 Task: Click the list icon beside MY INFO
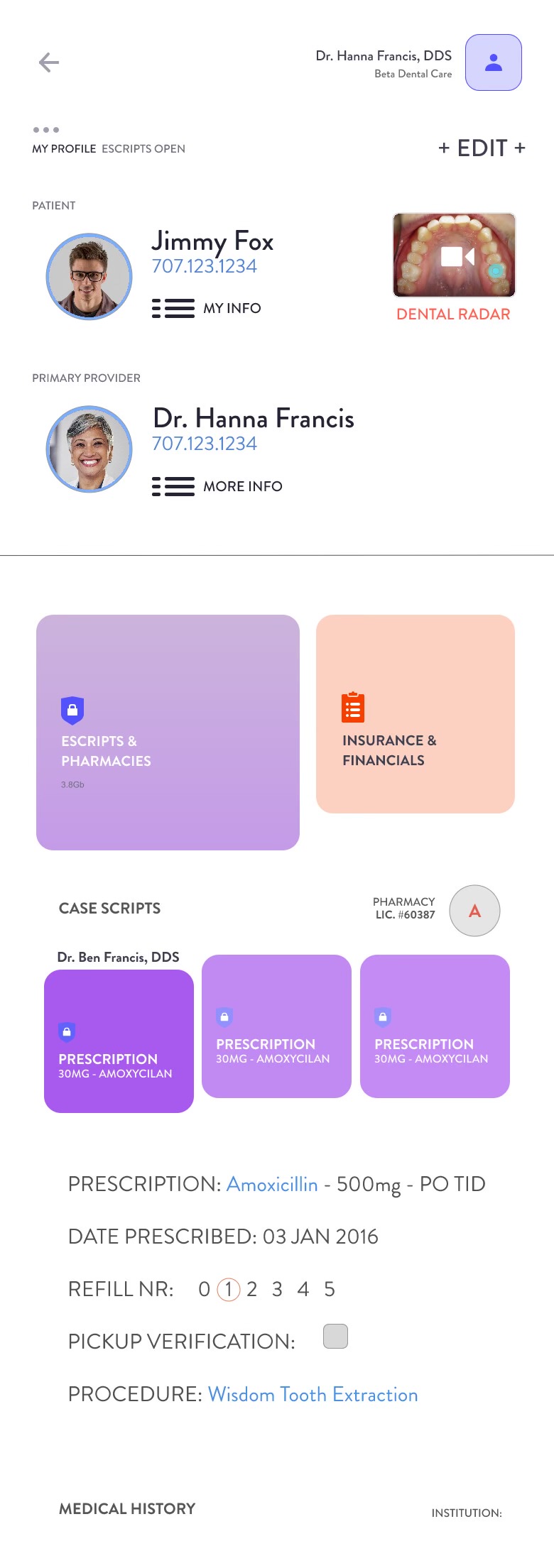173,309
